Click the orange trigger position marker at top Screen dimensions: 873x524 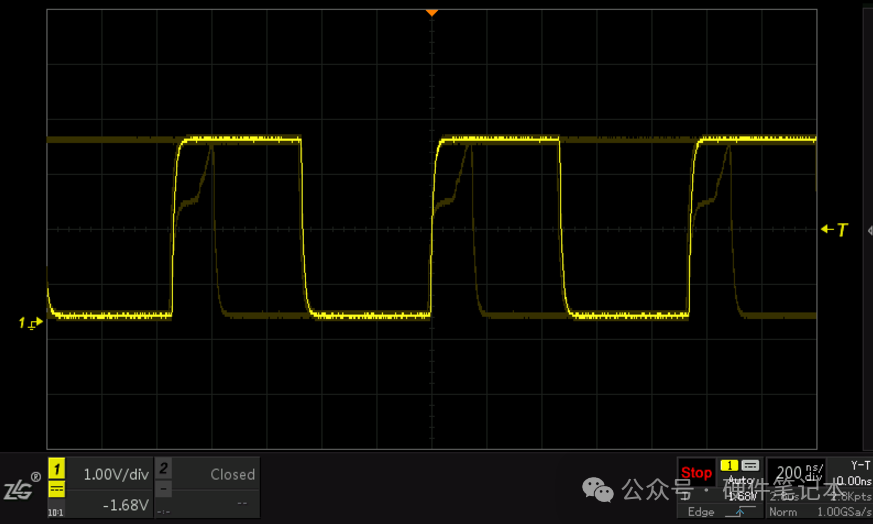[431, 12]
